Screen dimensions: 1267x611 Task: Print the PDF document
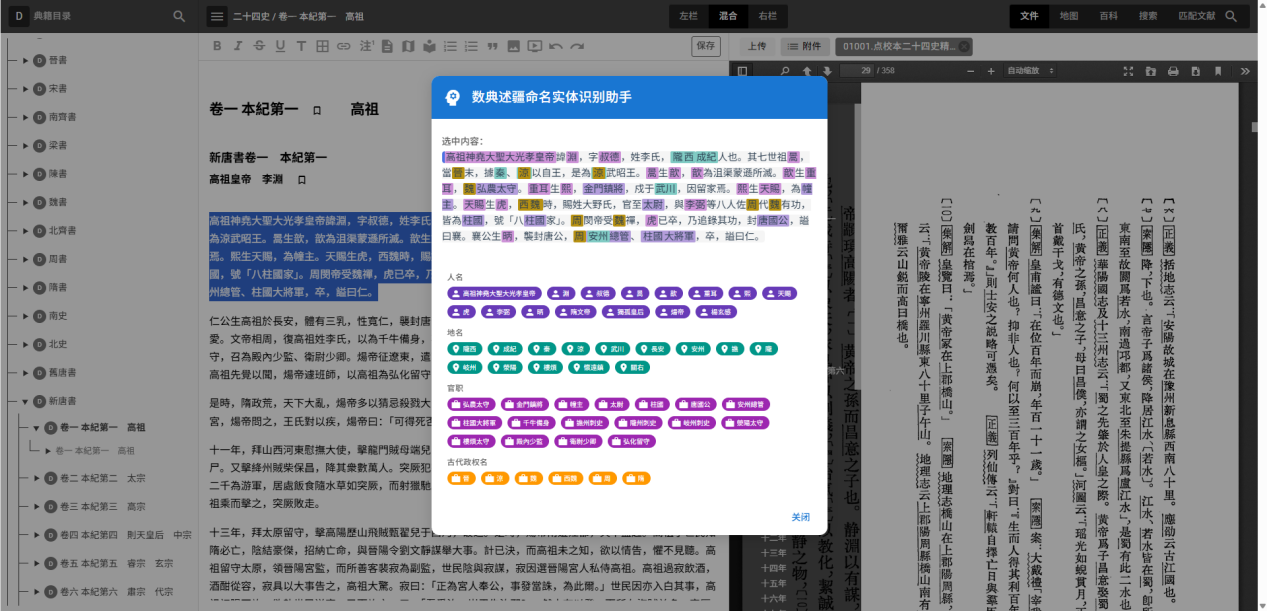click(x=1172, y=71)
